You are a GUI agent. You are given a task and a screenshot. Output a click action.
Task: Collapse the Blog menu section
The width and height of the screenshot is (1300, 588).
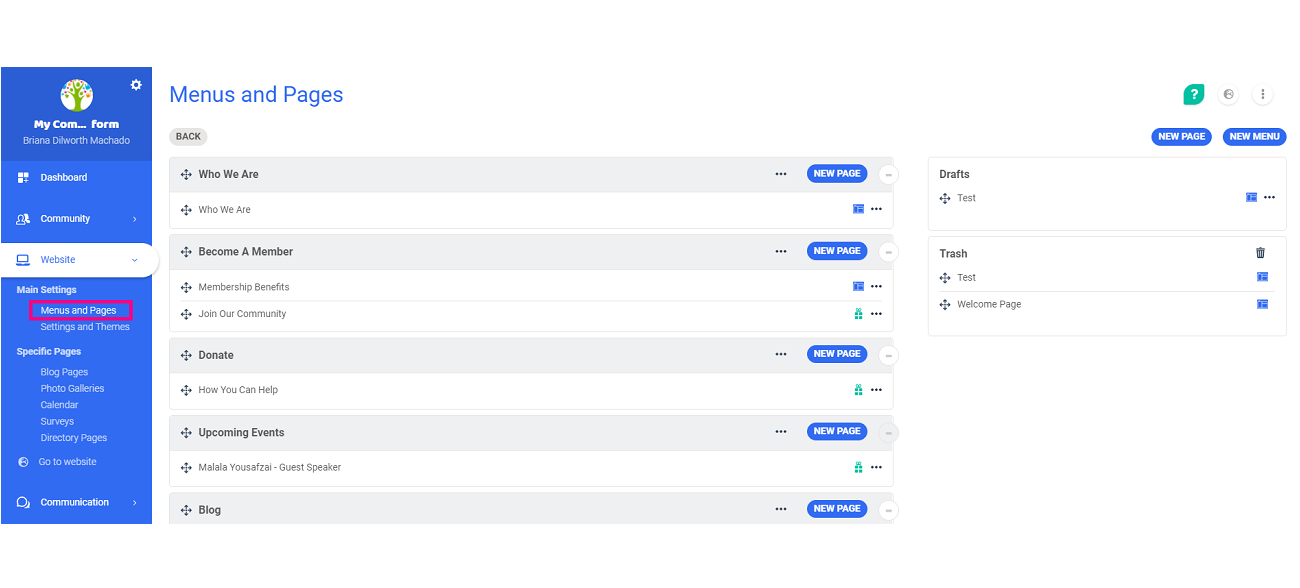click(888, 509)
